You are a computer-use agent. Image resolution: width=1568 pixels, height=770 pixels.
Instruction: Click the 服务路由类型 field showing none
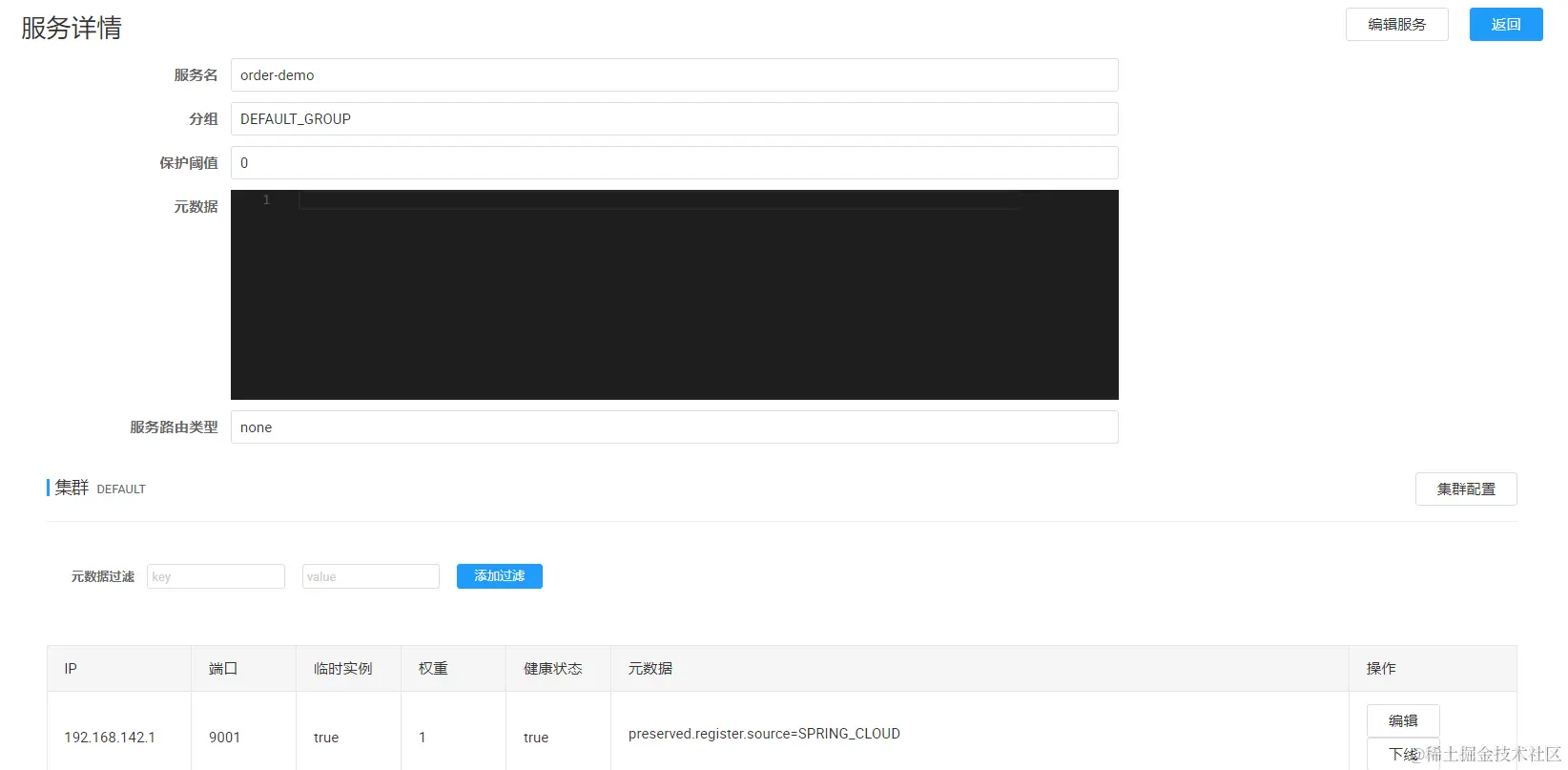coord(674,427)
